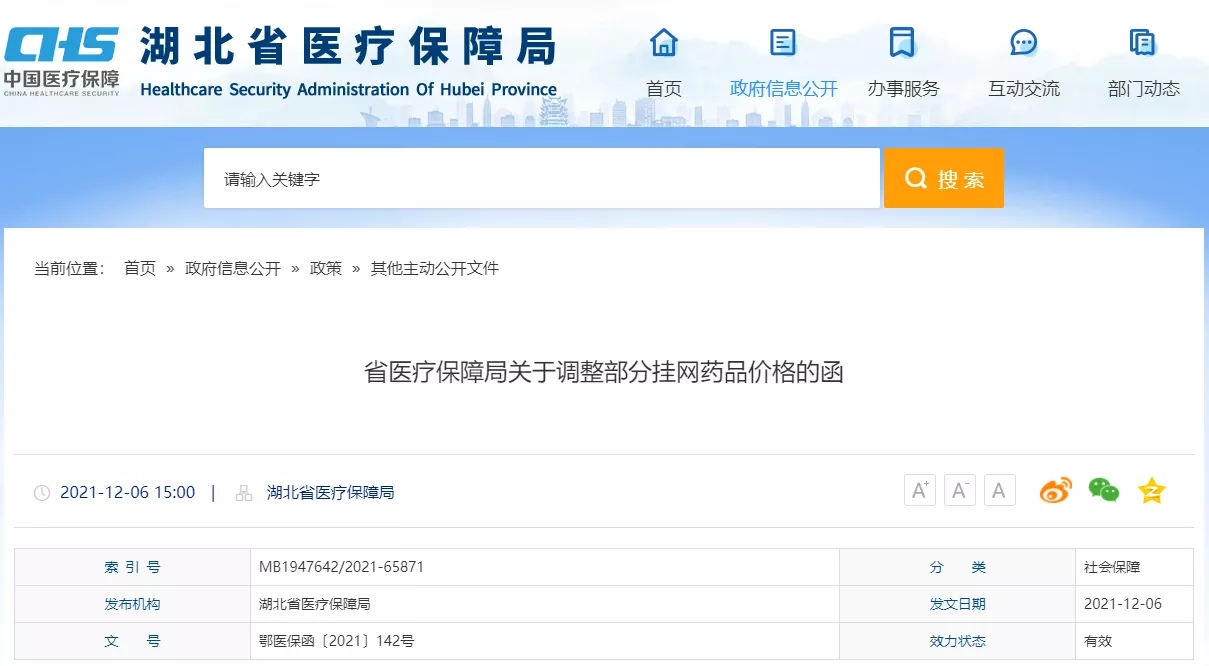
Task: Click the 湖北省医疗保障局 source link
Action: coord(330,492)
